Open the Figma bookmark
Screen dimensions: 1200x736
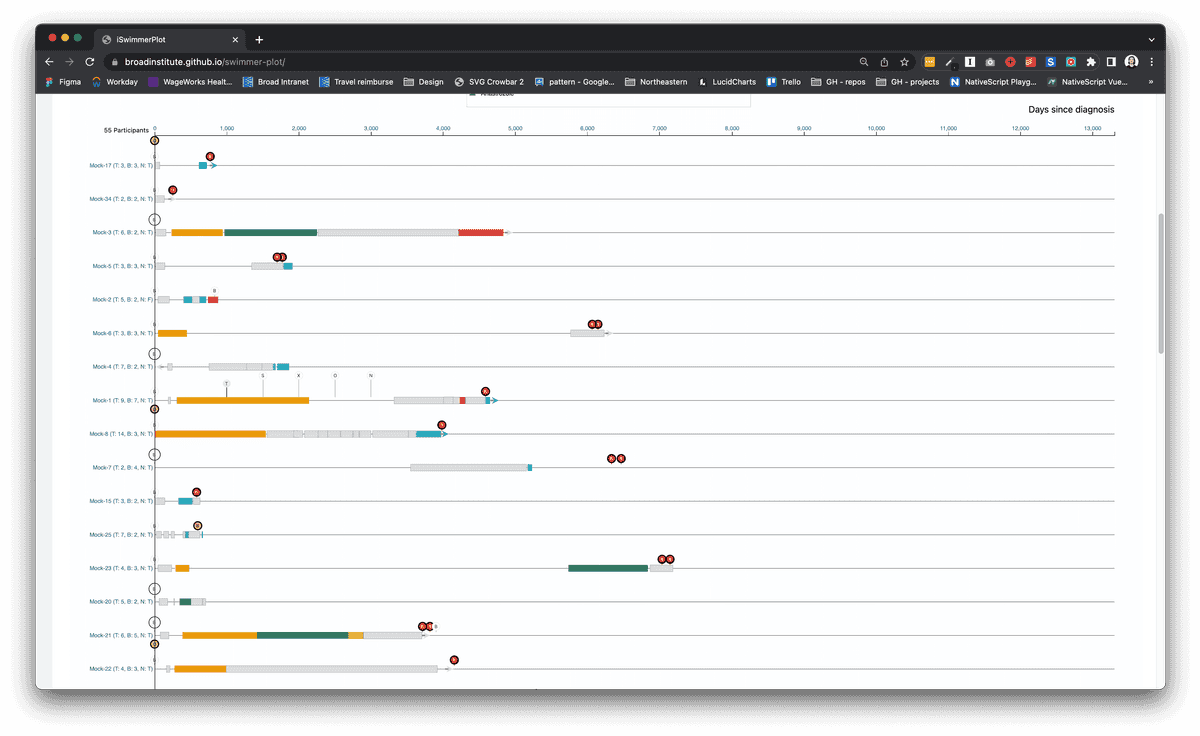point(63,82)
